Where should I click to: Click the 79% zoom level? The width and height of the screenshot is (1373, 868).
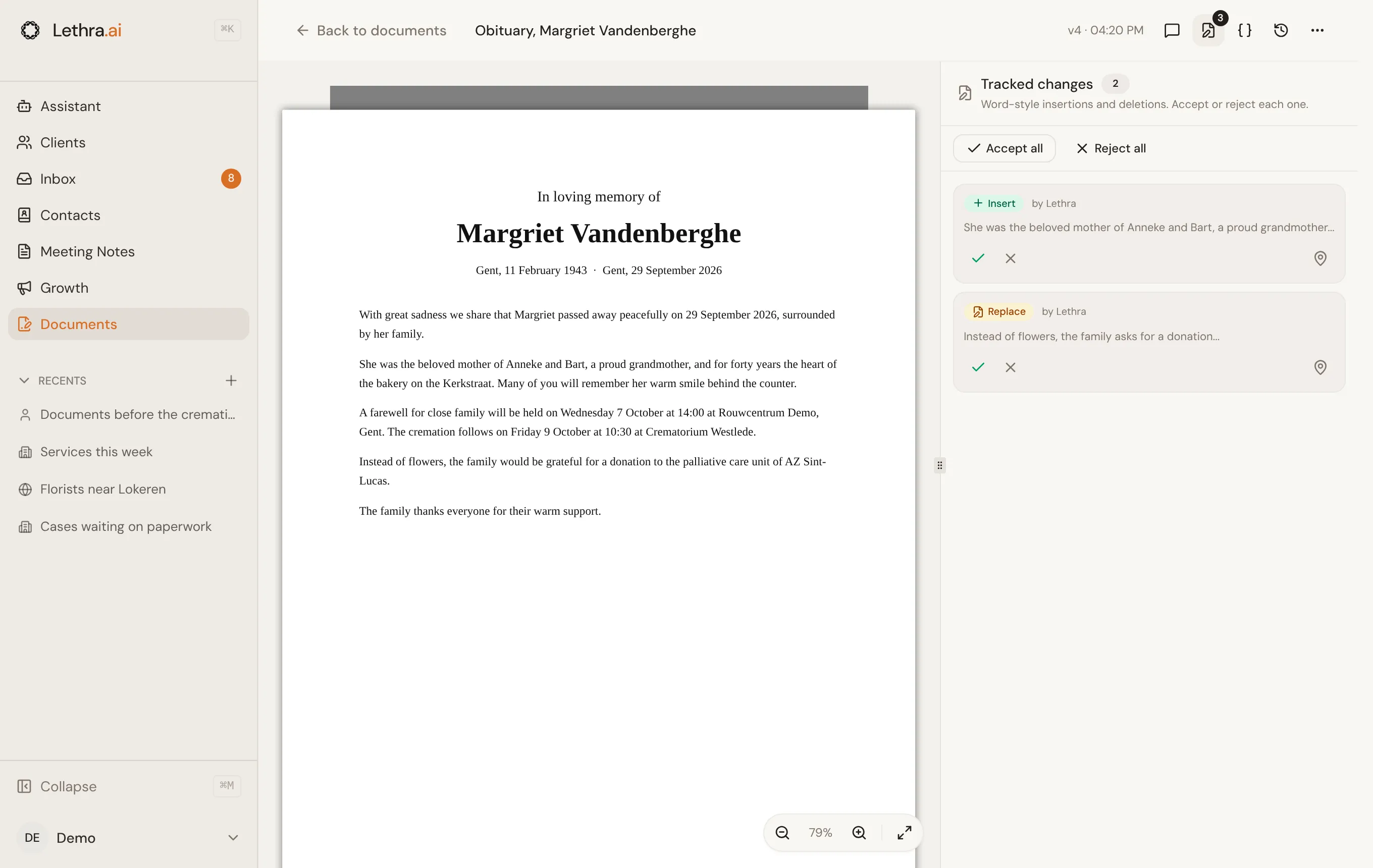click(x=820, y=832)
